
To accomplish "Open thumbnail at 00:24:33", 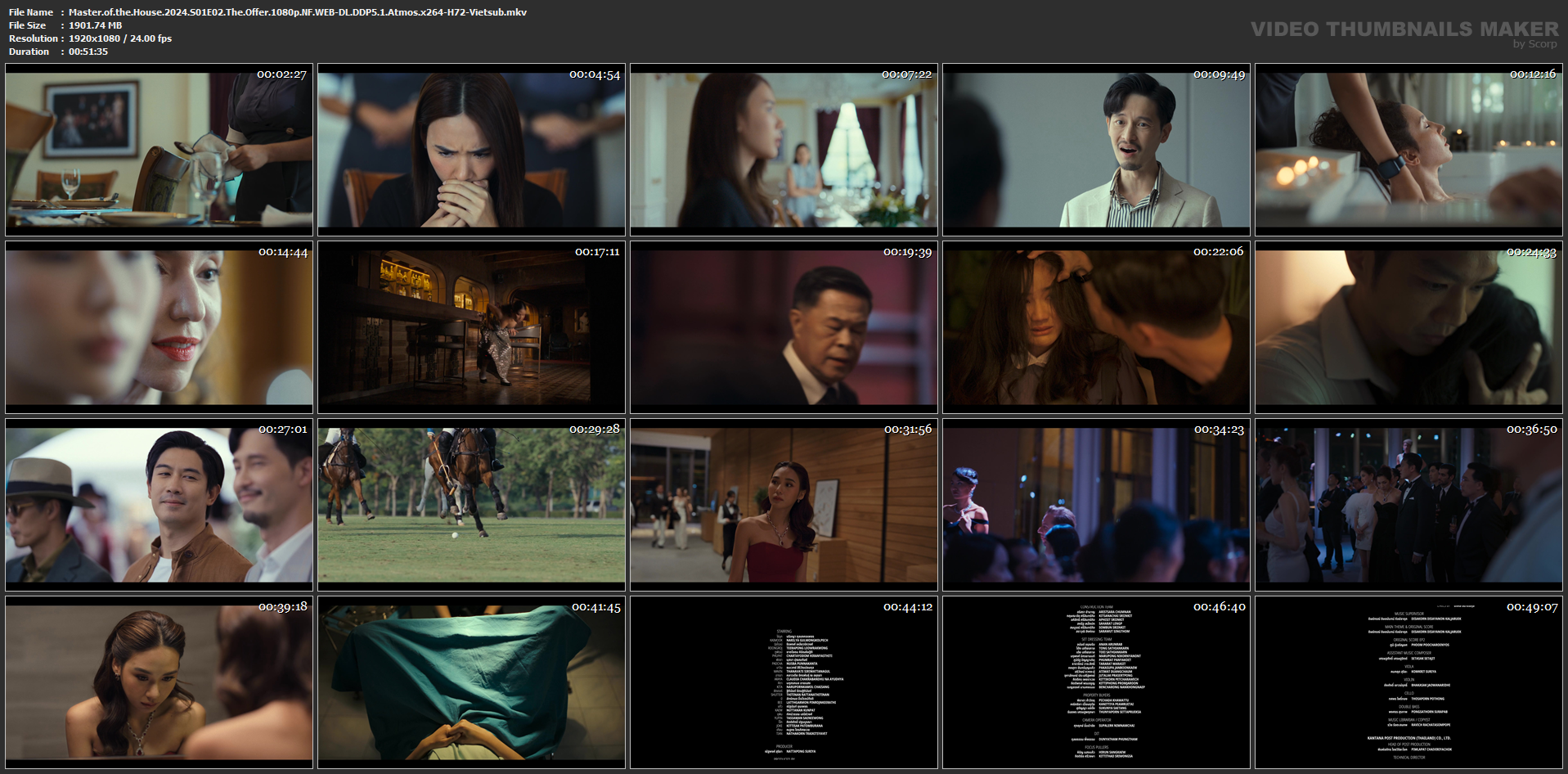I will click(x=1409, y=327).
